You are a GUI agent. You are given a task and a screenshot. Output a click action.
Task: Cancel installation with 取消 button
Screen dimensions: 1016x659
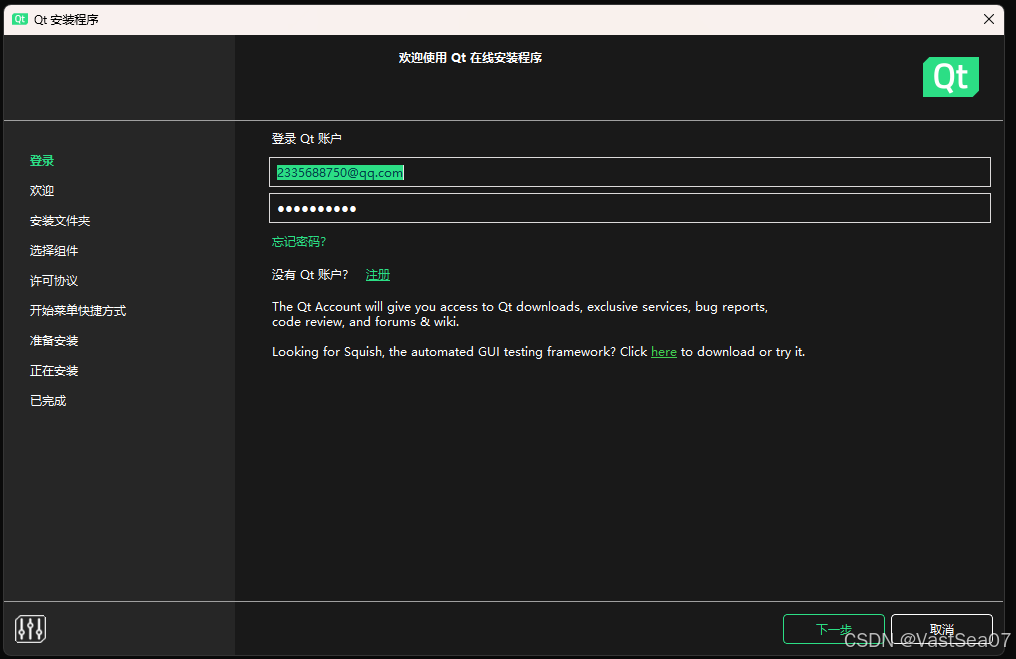(941, 629)
